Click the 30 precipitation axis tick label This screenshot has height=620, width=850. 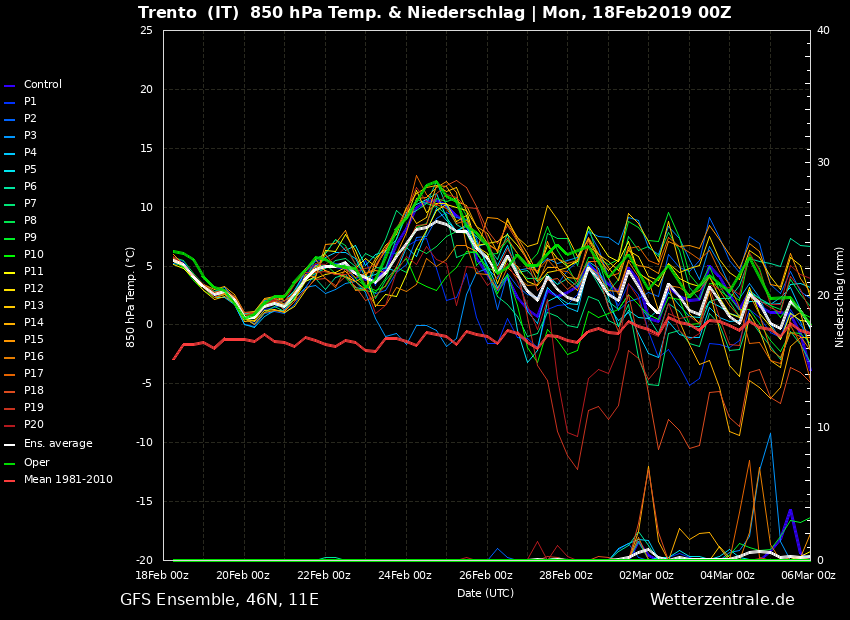click(823, 163)
